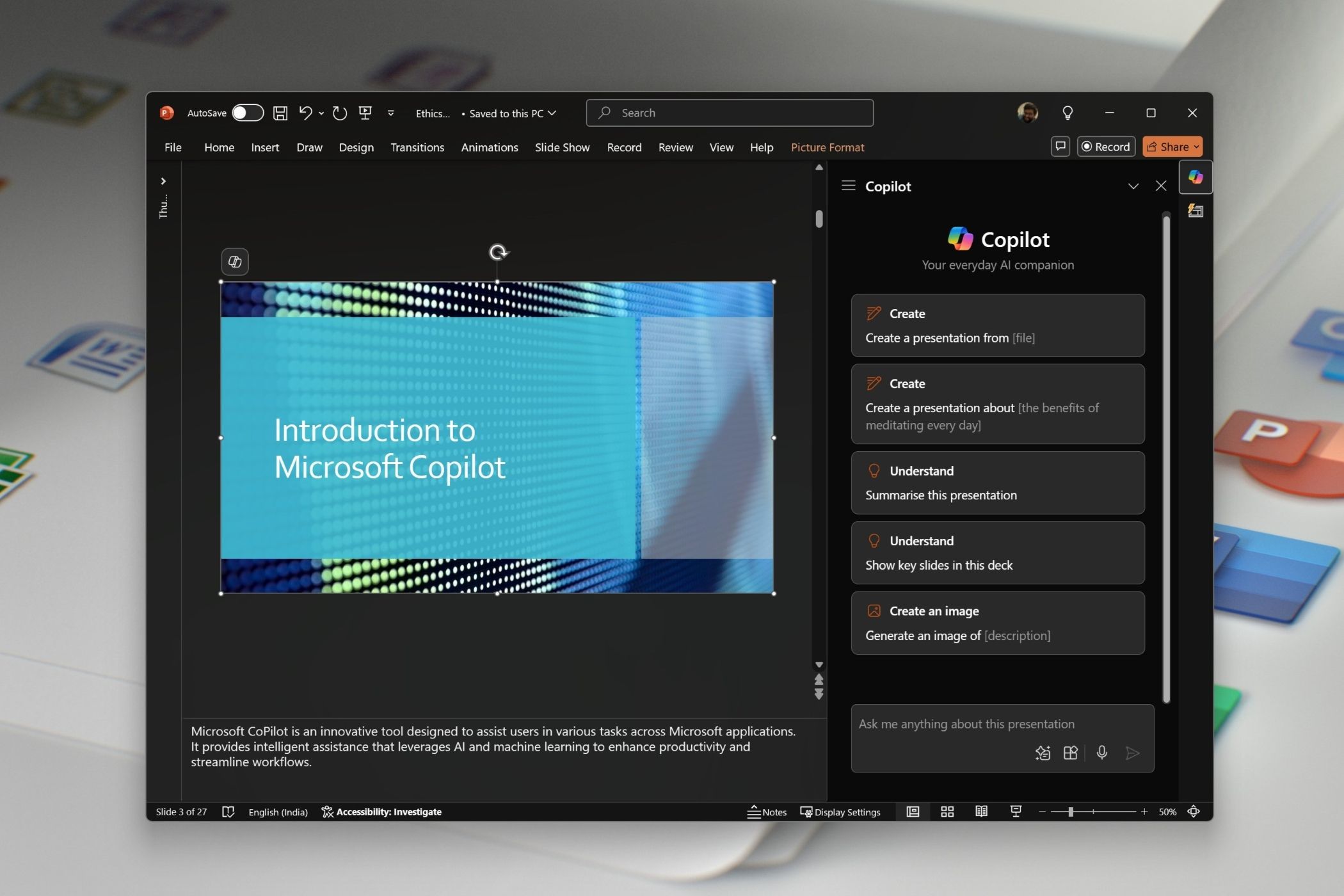Click the Record button in ribbon
Screen dimensions: 1344x896
(1105, 147)
